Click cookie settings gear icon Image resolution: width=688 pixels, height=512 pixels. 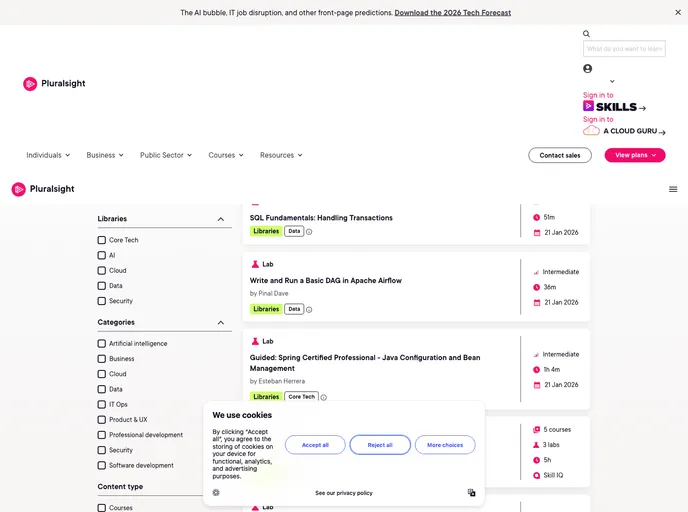coord(216,493)
